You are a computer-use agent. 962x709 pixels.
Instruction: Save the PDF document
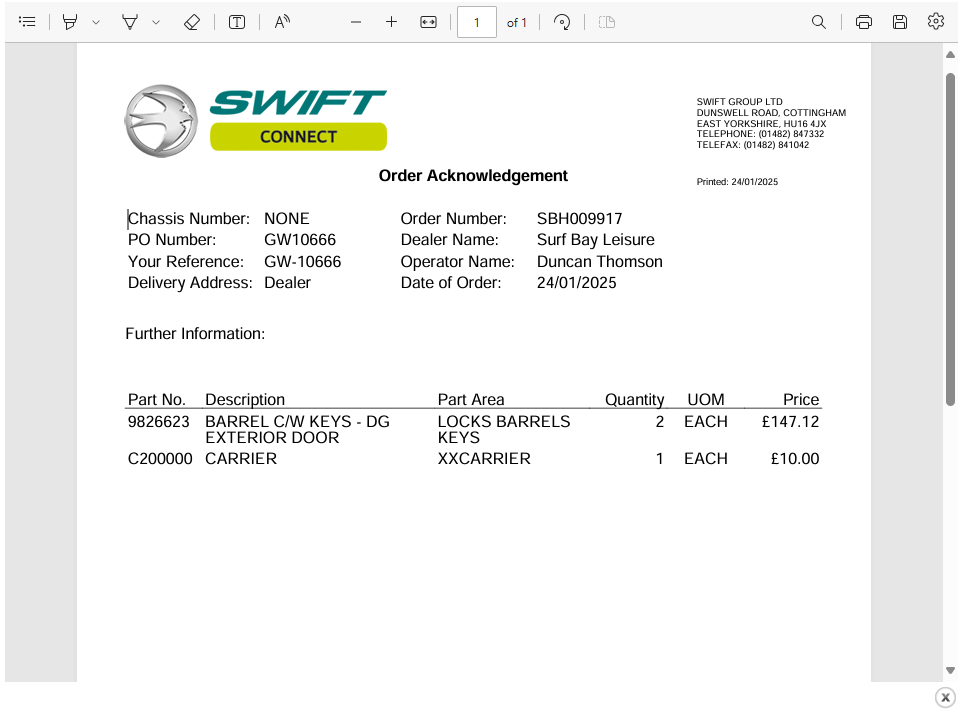[900, 22]
